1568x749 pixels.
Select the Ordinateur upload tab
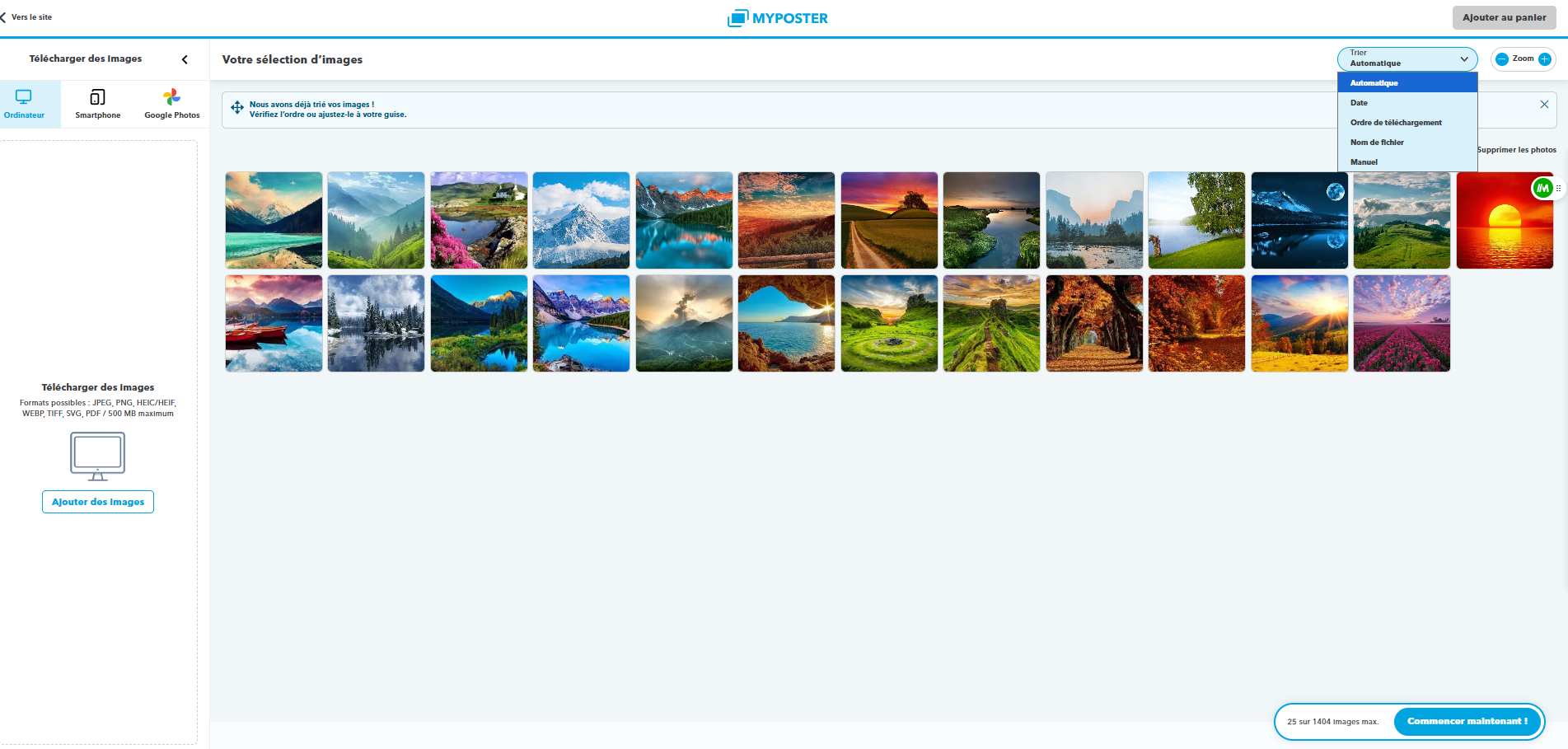(x=25, y=104)
